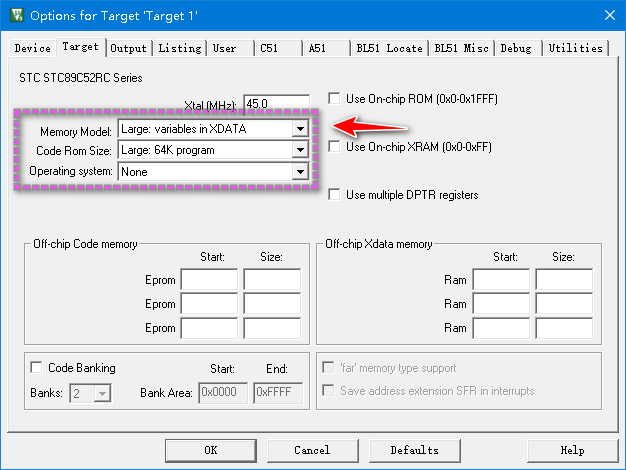Click second Eprom Size field
Screen dimensions: 626x470
(272, 303)
